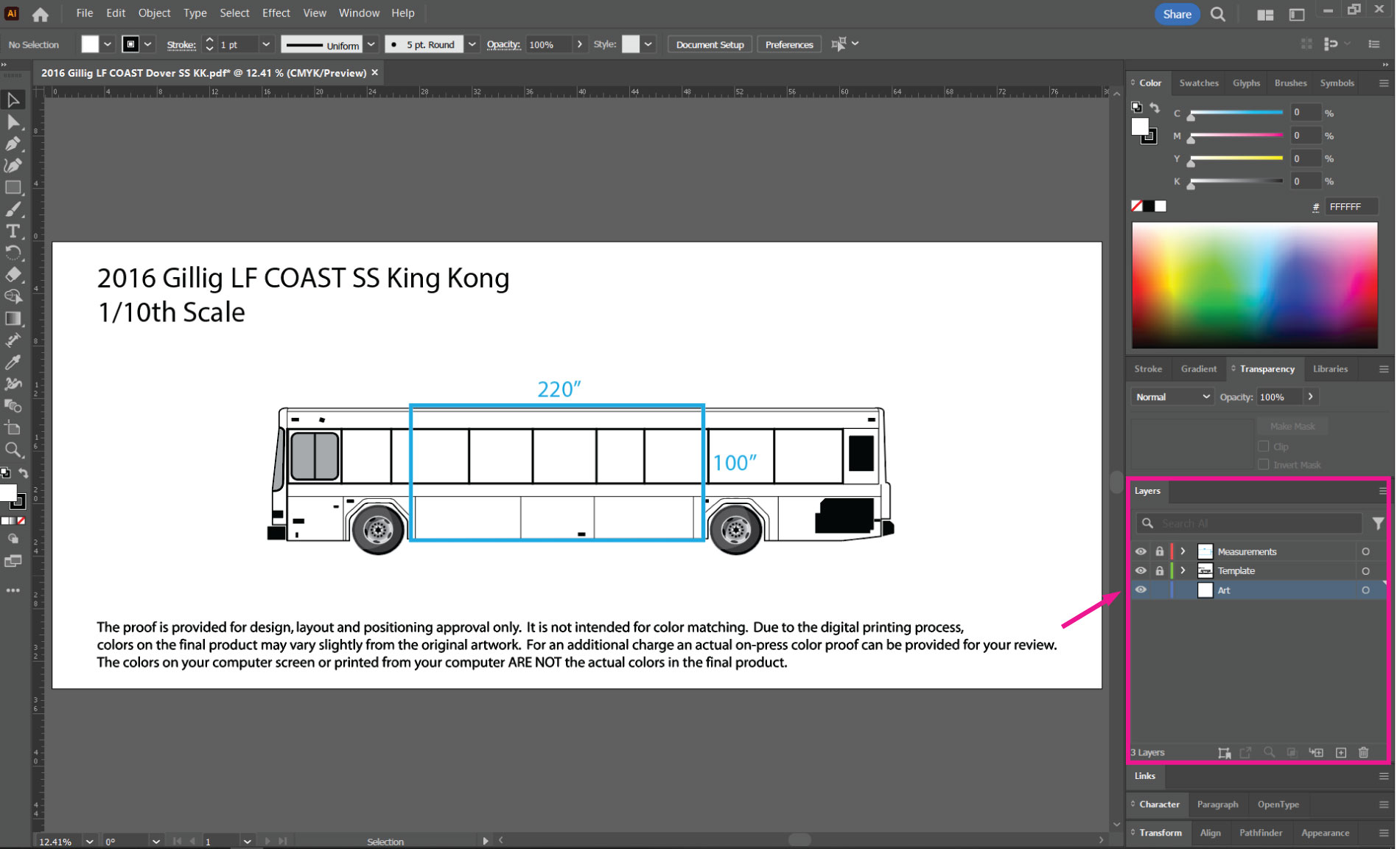This screenshot has width=1400, height=849.
Task: Select the Artboard tool
Action: pos(13,426)
